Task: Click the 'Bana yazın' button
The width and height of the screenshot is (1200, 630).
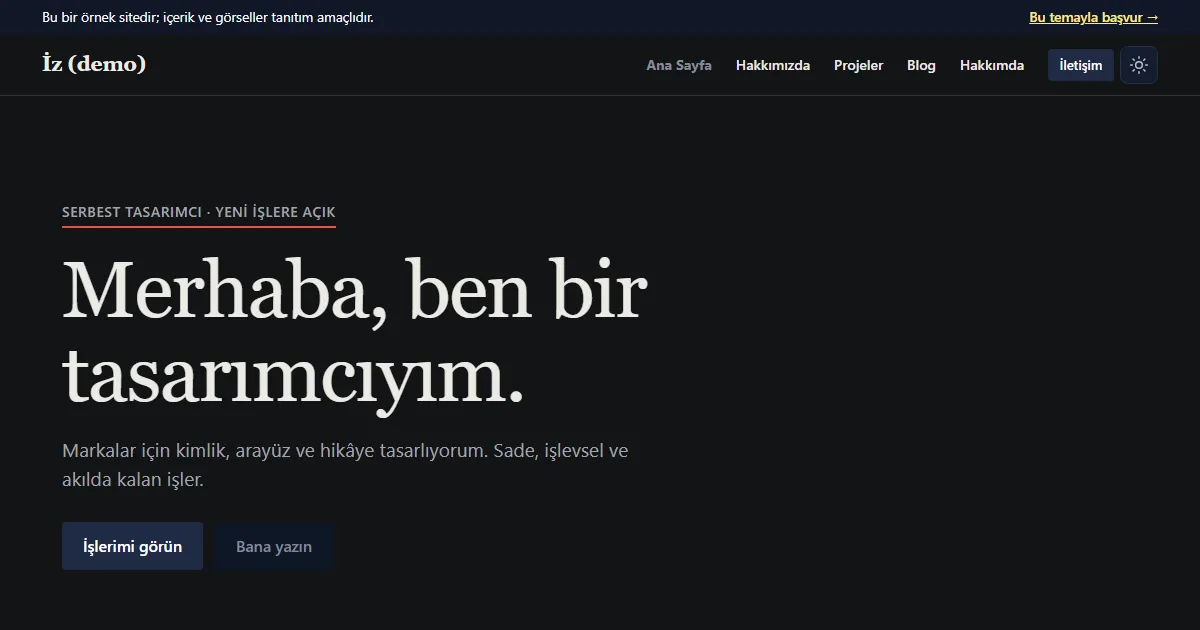Action: pos(274,546)
